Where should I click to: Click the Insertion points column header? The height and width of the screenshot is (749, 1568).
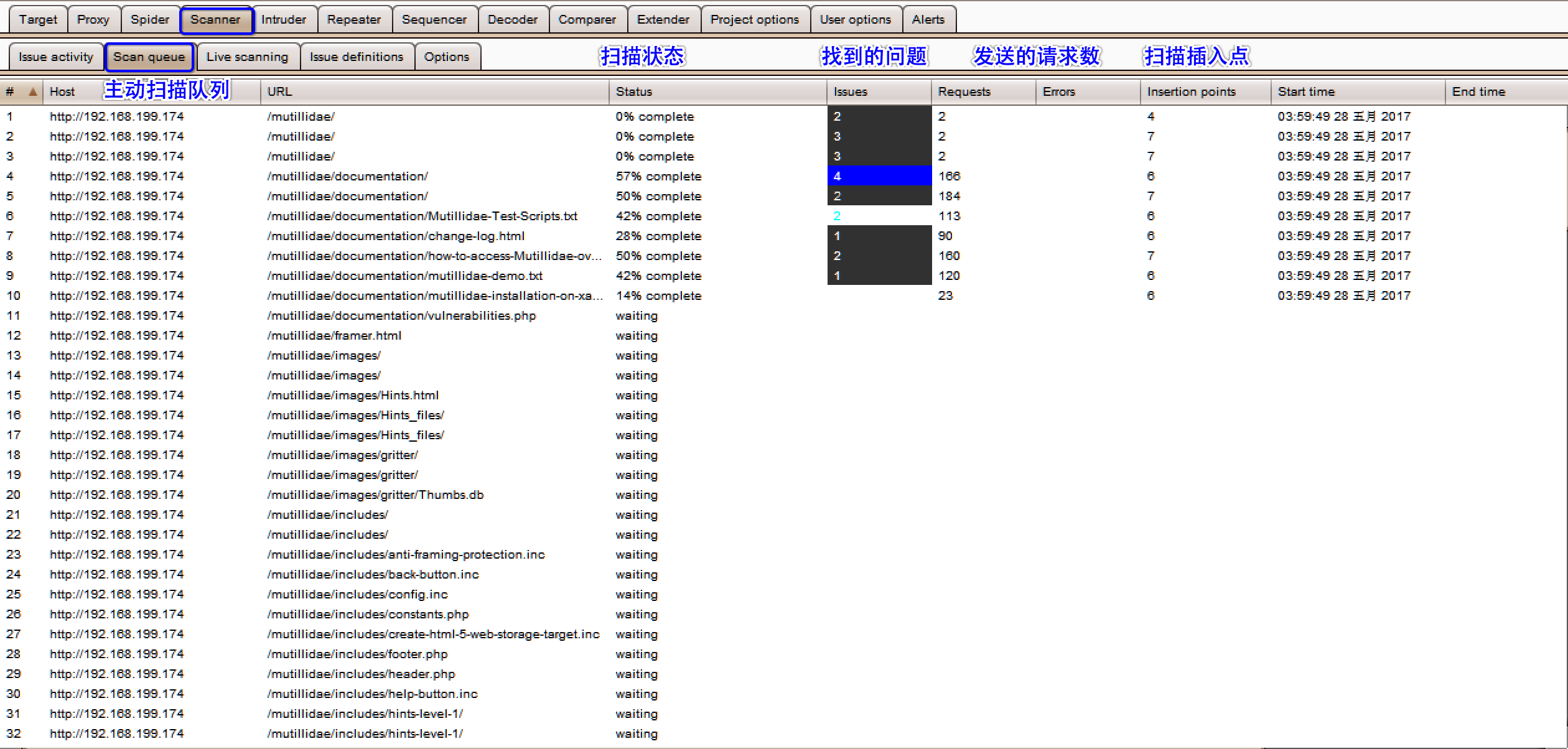(1191, 92)
